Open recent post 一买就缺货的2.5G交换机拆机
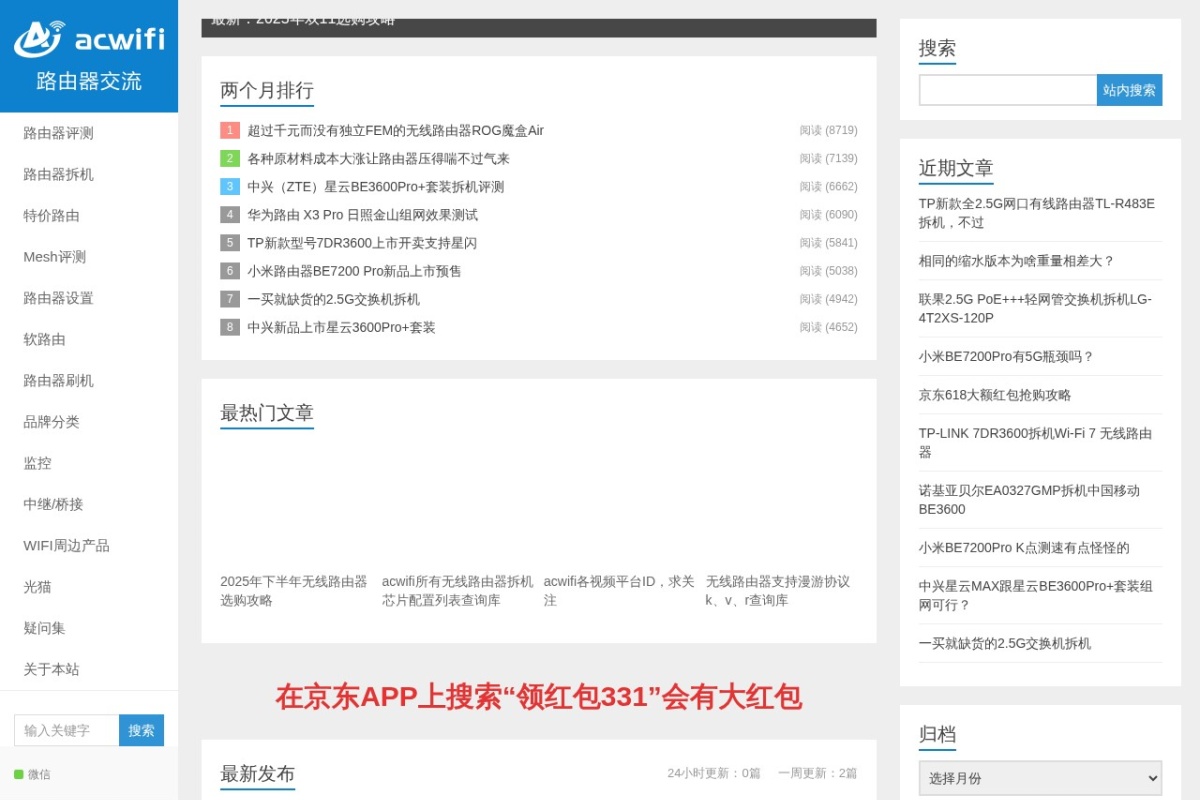Viewport: 1200px width, 800px height. click(x=1005, y=643)
